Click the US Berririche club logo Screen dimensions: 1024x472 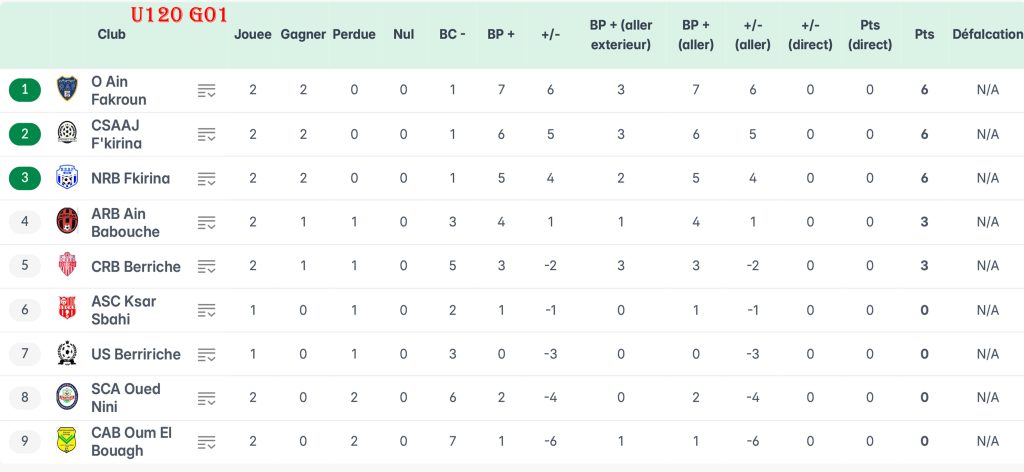click(x=67, y=354)
